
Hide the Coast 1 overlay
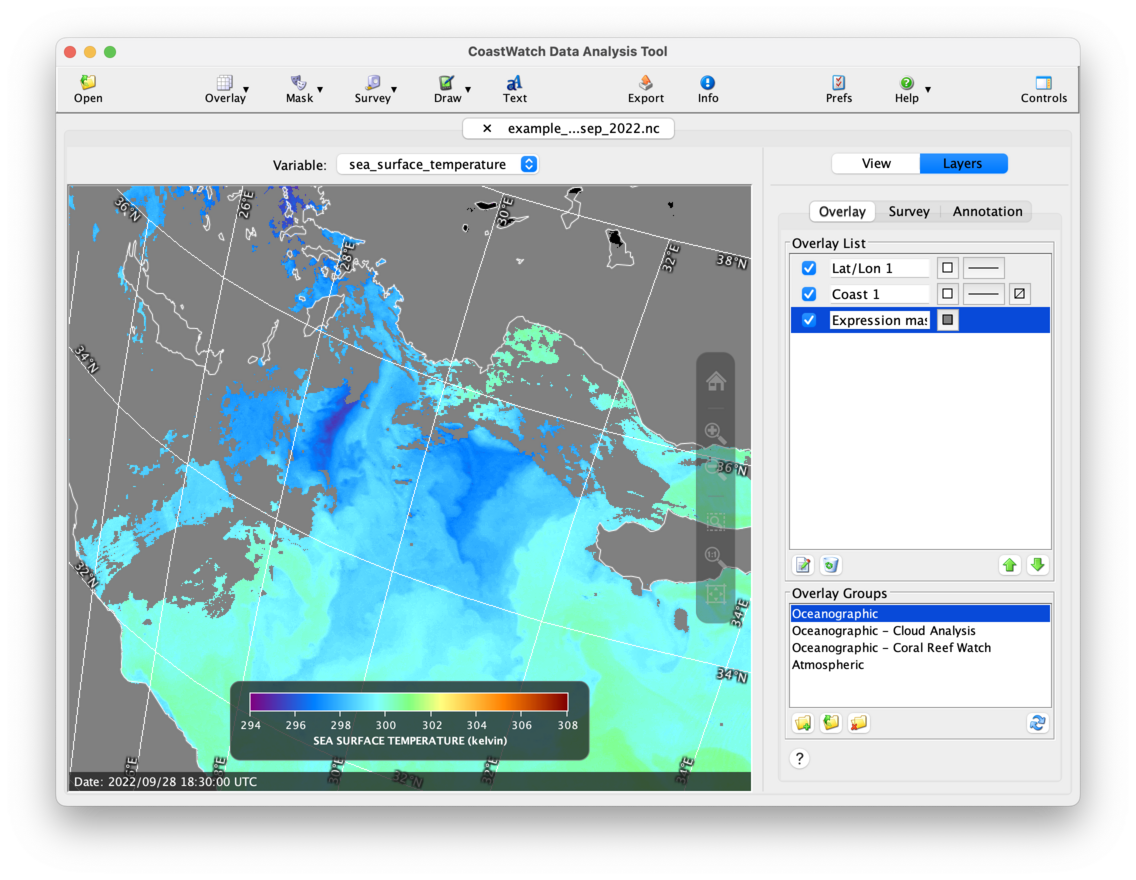808,293
